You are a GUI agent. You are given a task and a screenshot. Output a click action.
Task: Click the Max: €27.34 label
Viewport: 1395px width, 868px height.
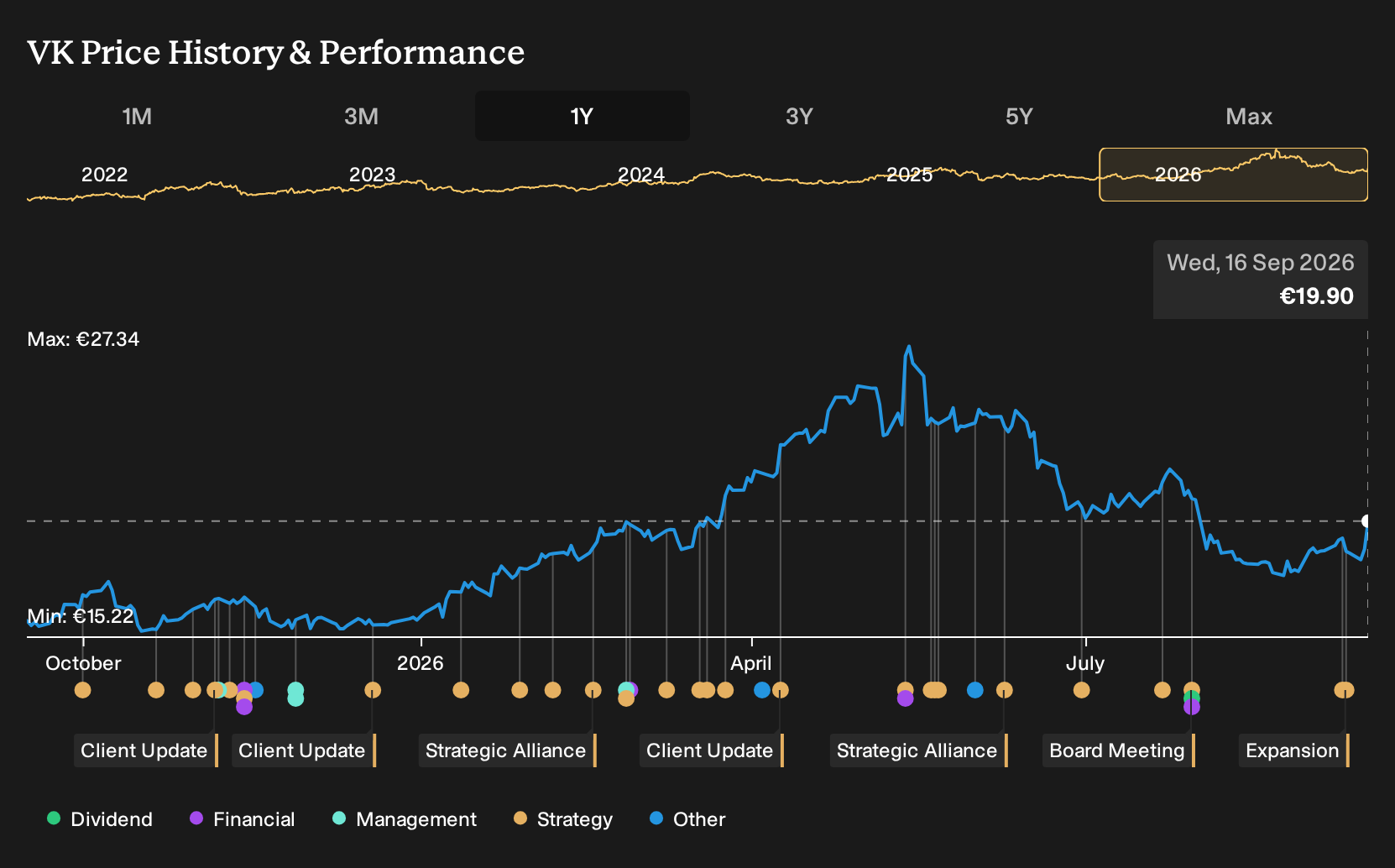(83, 339)
